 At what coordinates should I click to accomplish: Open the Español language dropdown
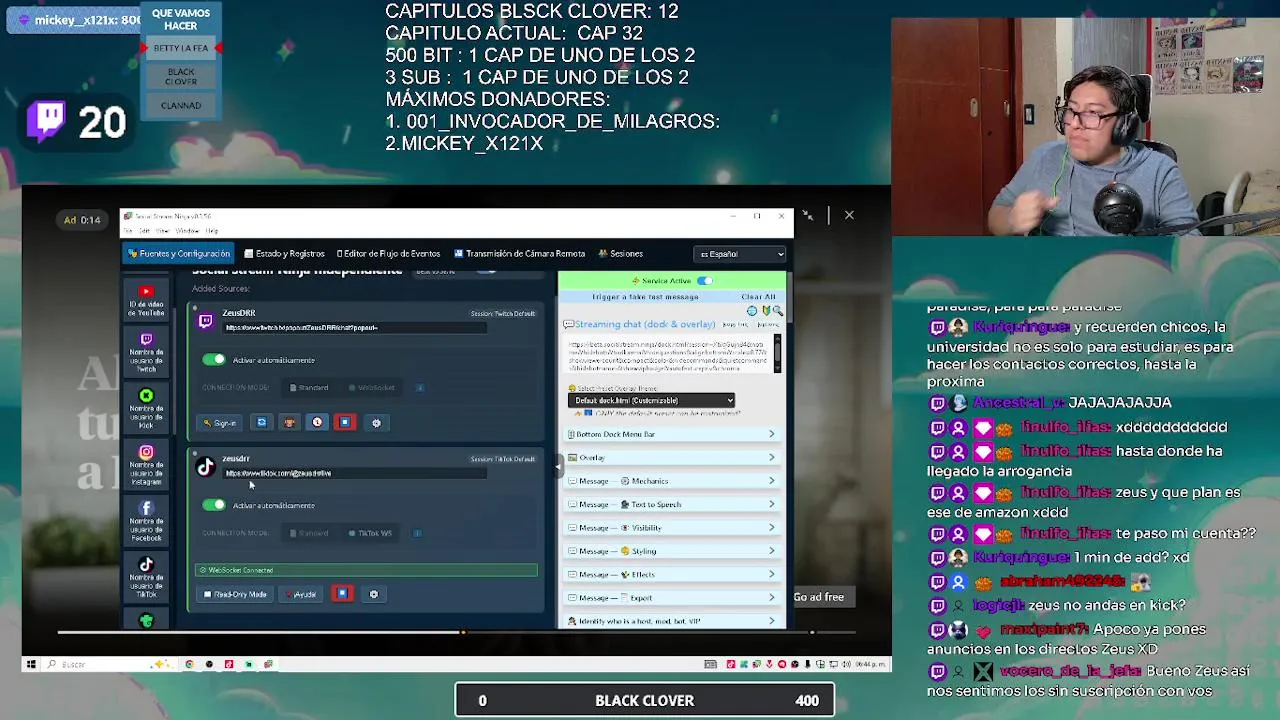[x=740, y=254]
